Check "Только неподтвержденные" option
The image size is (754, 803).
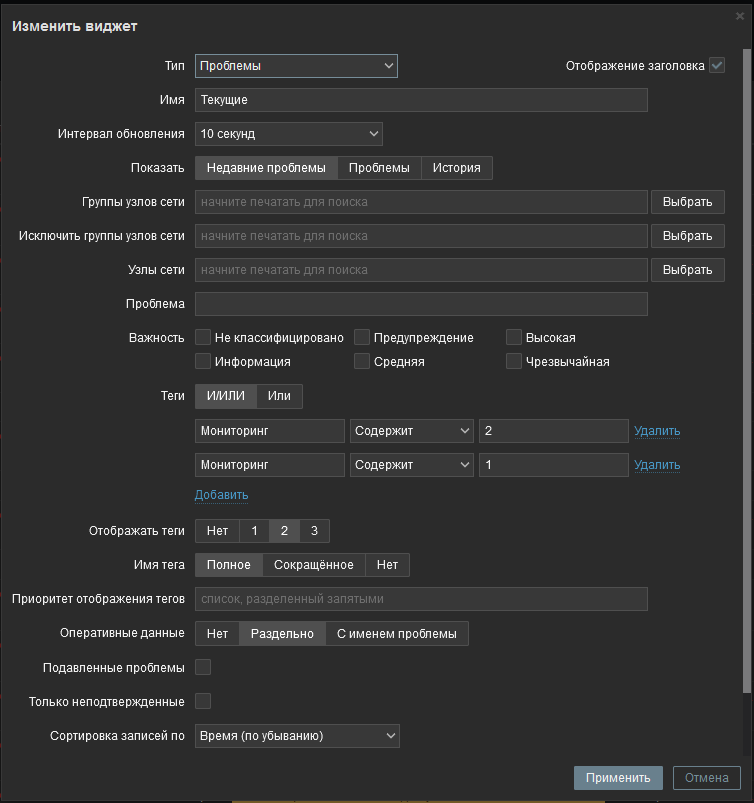click(203, 701)
